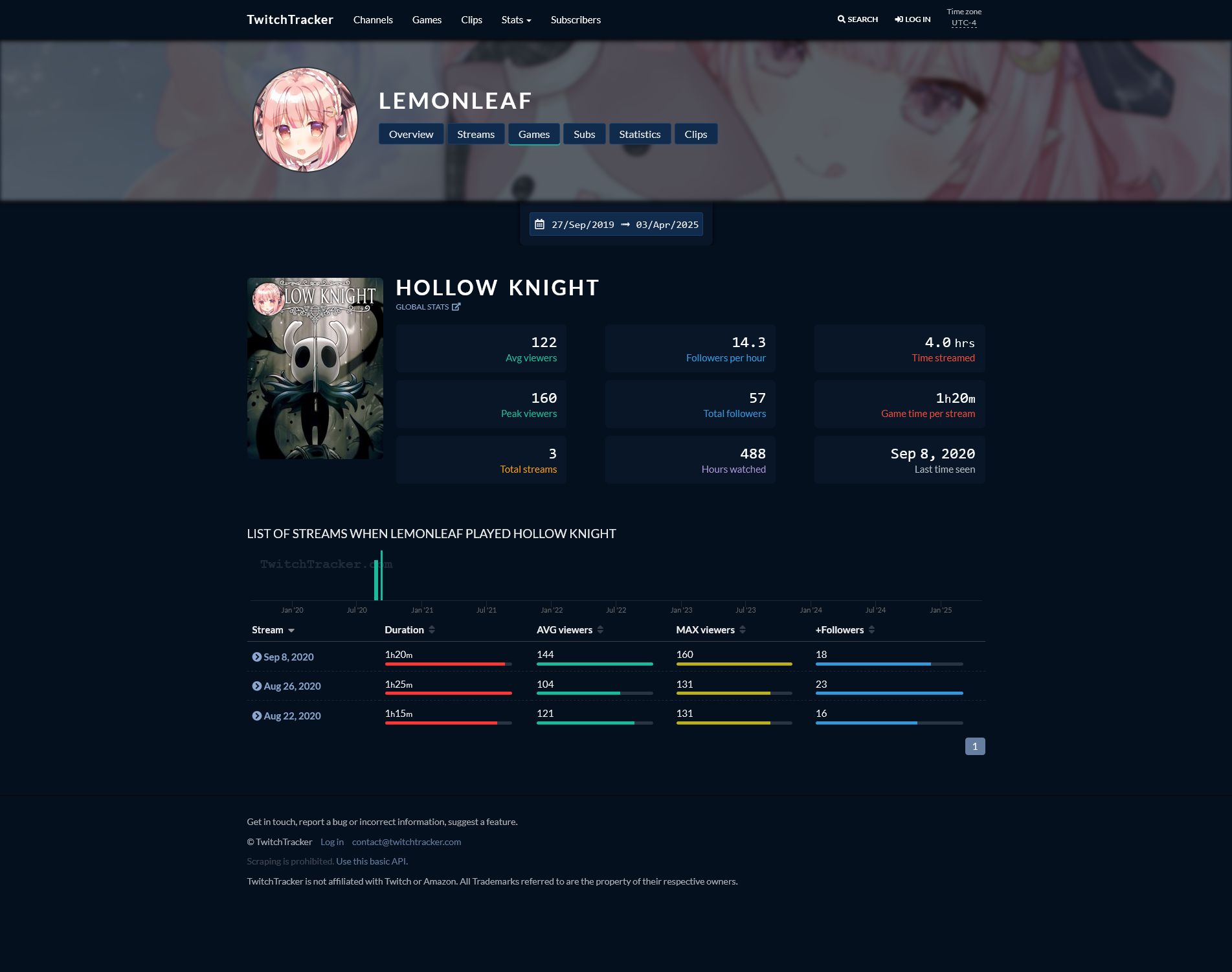
Task: Switch to the Streams tab
Action: pyautogui.click(x=476, y=134)
